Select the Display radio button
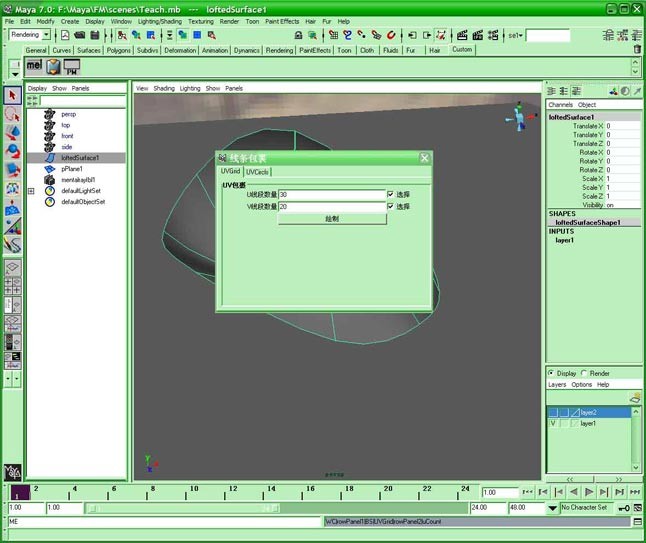 click(x=551, y=373)
